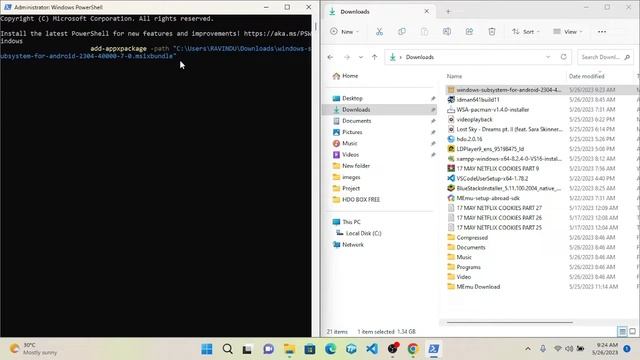Viewport: 640px width, 360px height.
Task: Select WSA-pacman-v1.4.0-installer file
Action: tap(493, 110)
